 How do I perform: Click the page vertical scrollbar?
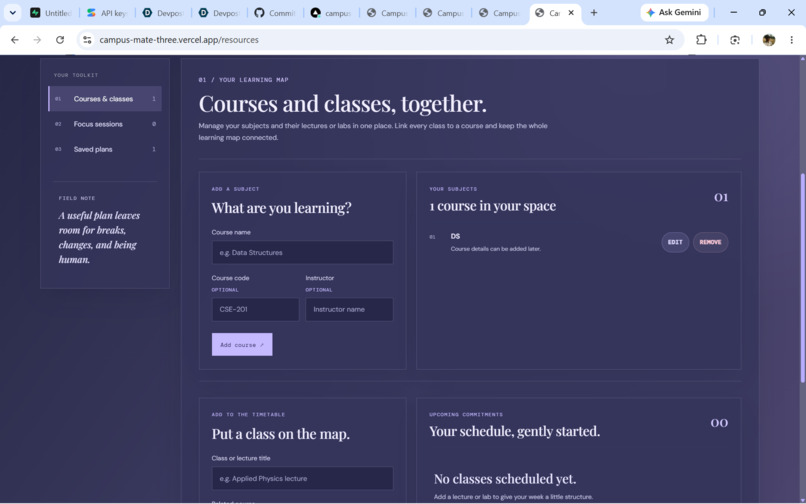(x=802, y=278)
